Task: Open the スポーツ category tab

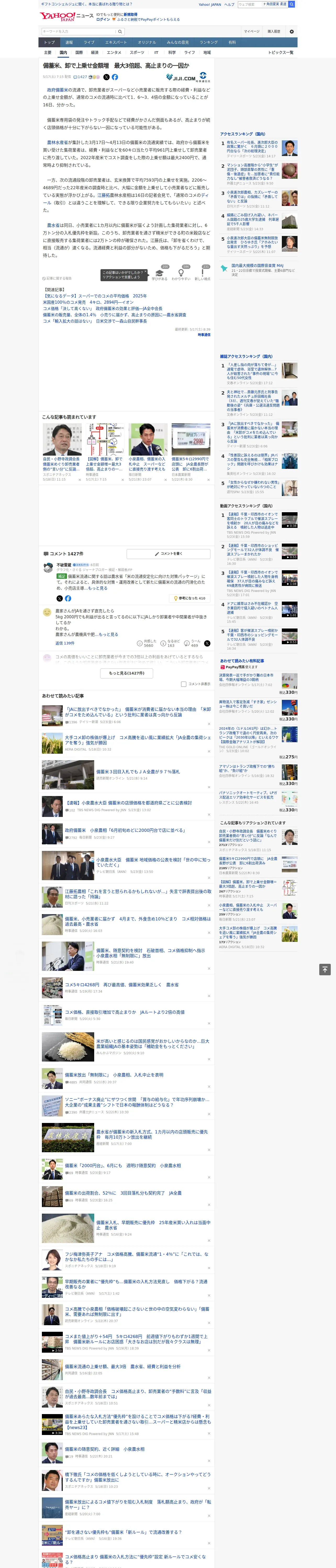Action: [137, 52]
